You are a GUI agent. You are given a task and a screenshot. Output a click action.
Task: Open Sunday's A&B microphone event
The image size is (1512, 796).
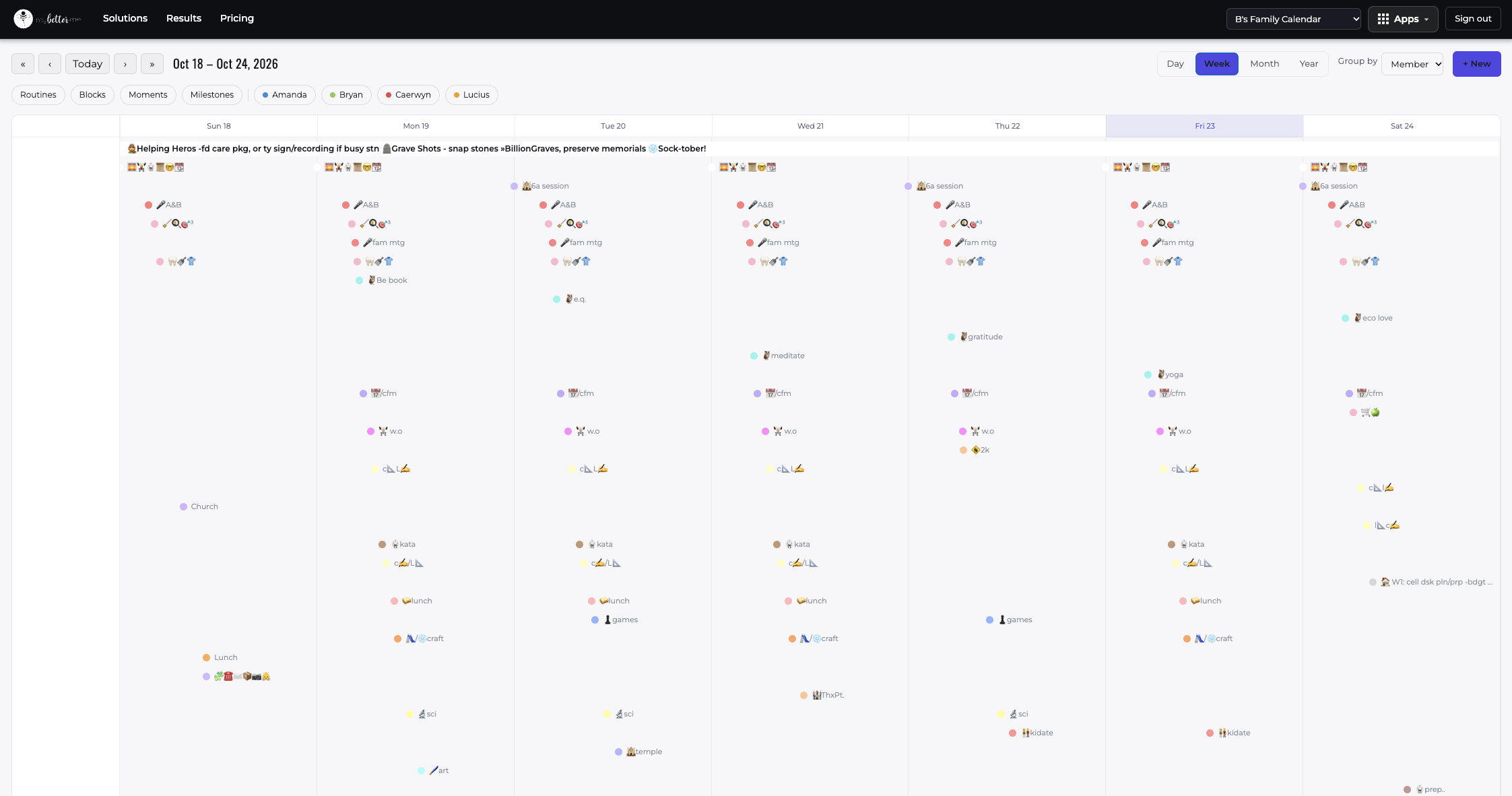pos(164,205)
